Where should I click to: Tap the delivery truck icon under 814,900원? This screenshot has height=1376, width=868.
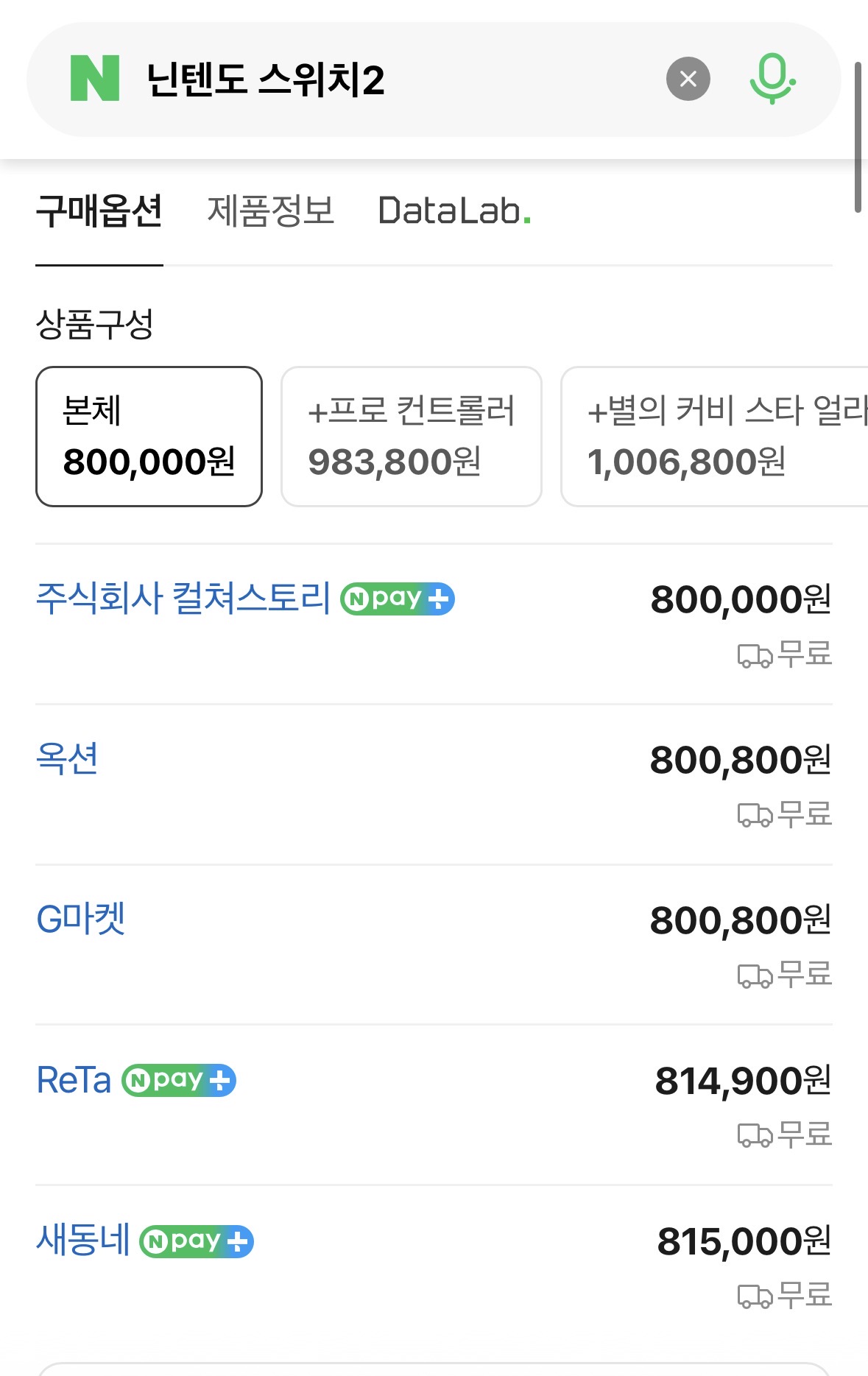click(x=755, y=1135)
